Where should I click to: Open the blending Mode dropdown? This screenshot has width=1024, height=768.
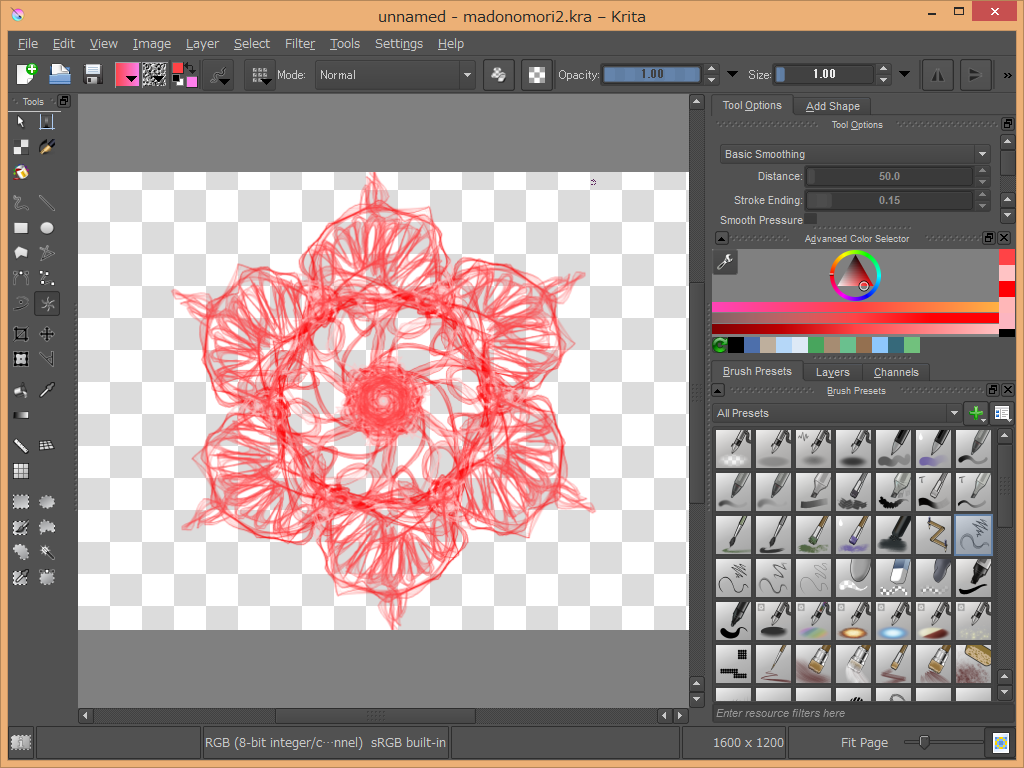[x=395, y=74]
